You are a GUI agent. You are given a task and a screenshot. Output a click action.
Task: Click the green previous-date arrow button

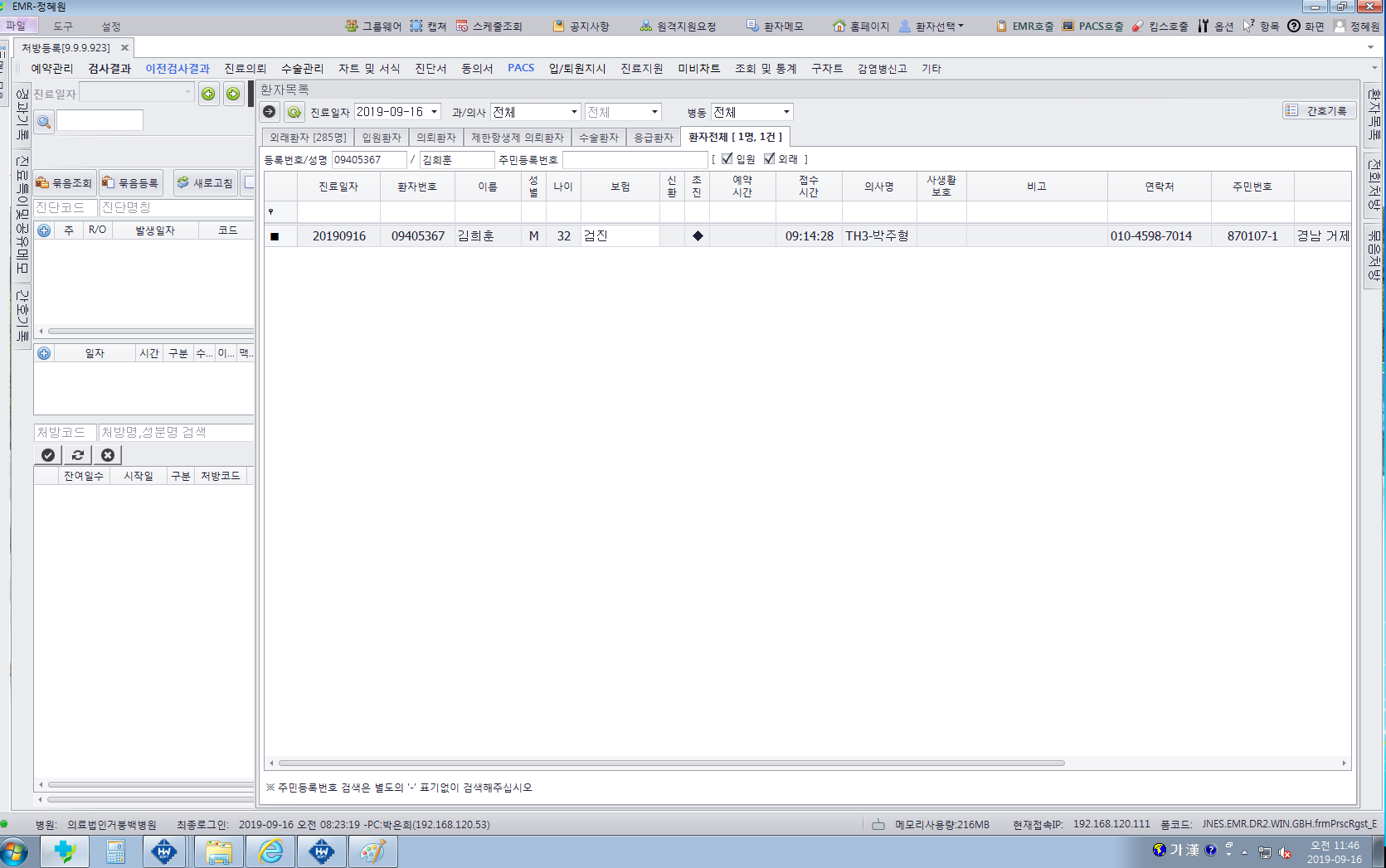pos(208,94)
